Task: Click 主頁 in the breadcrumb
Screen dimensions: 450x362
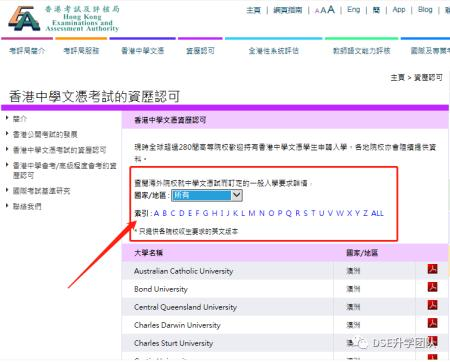Action: point(398,78)
